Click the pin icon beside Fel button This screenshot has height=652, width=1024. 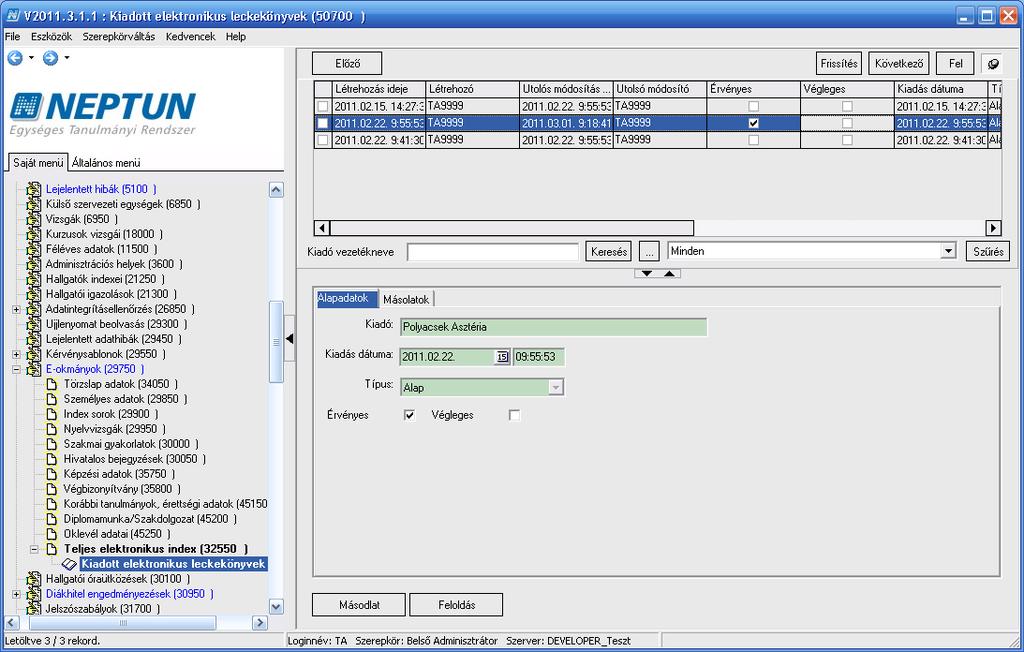[x=993, y=63]
